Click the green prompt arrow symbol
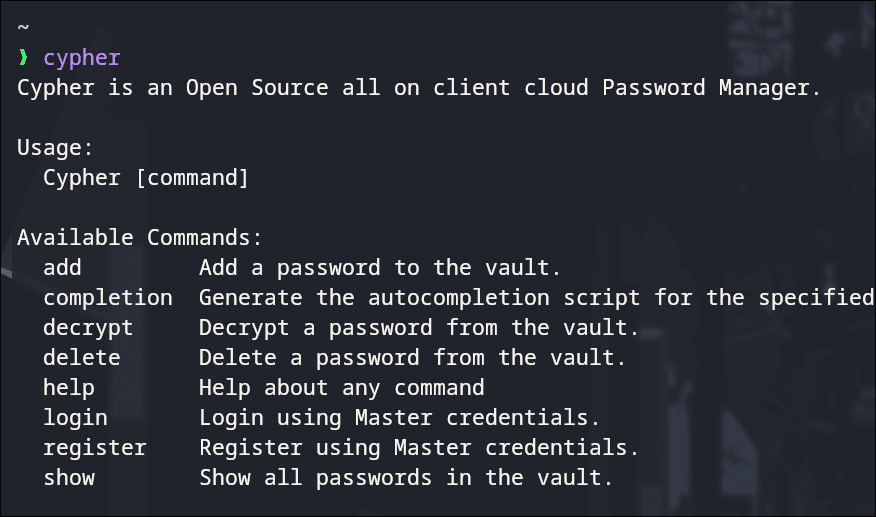 (x=23, y=58)
